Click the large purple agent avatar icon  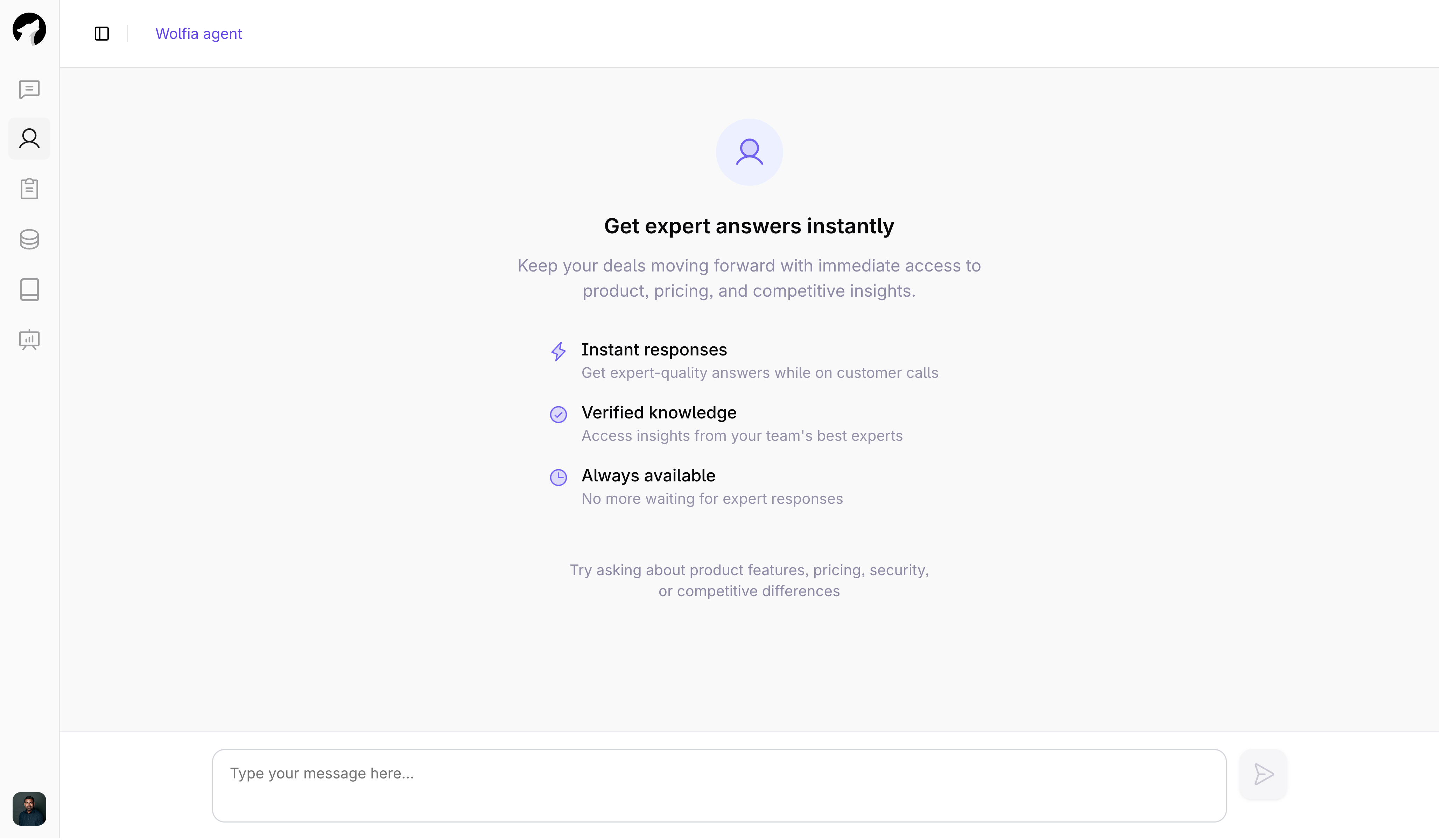tap(750, 152)
